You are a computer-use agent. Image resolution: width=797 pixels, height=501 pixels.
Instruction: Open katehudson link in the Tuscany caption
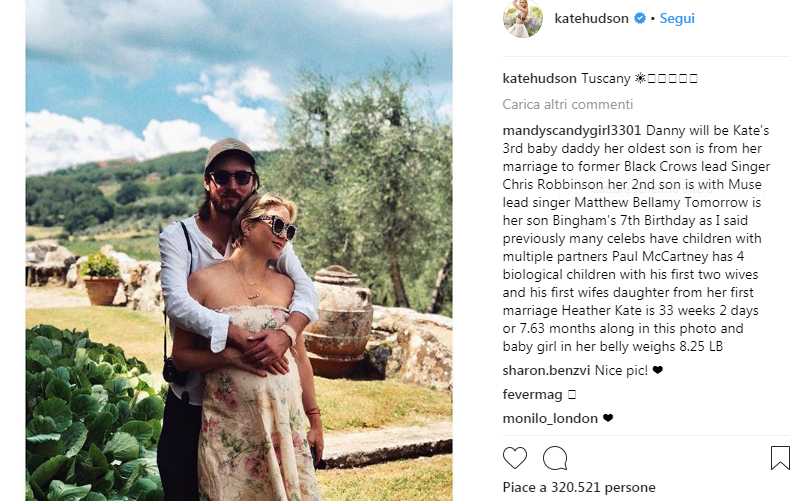(539, 78)
